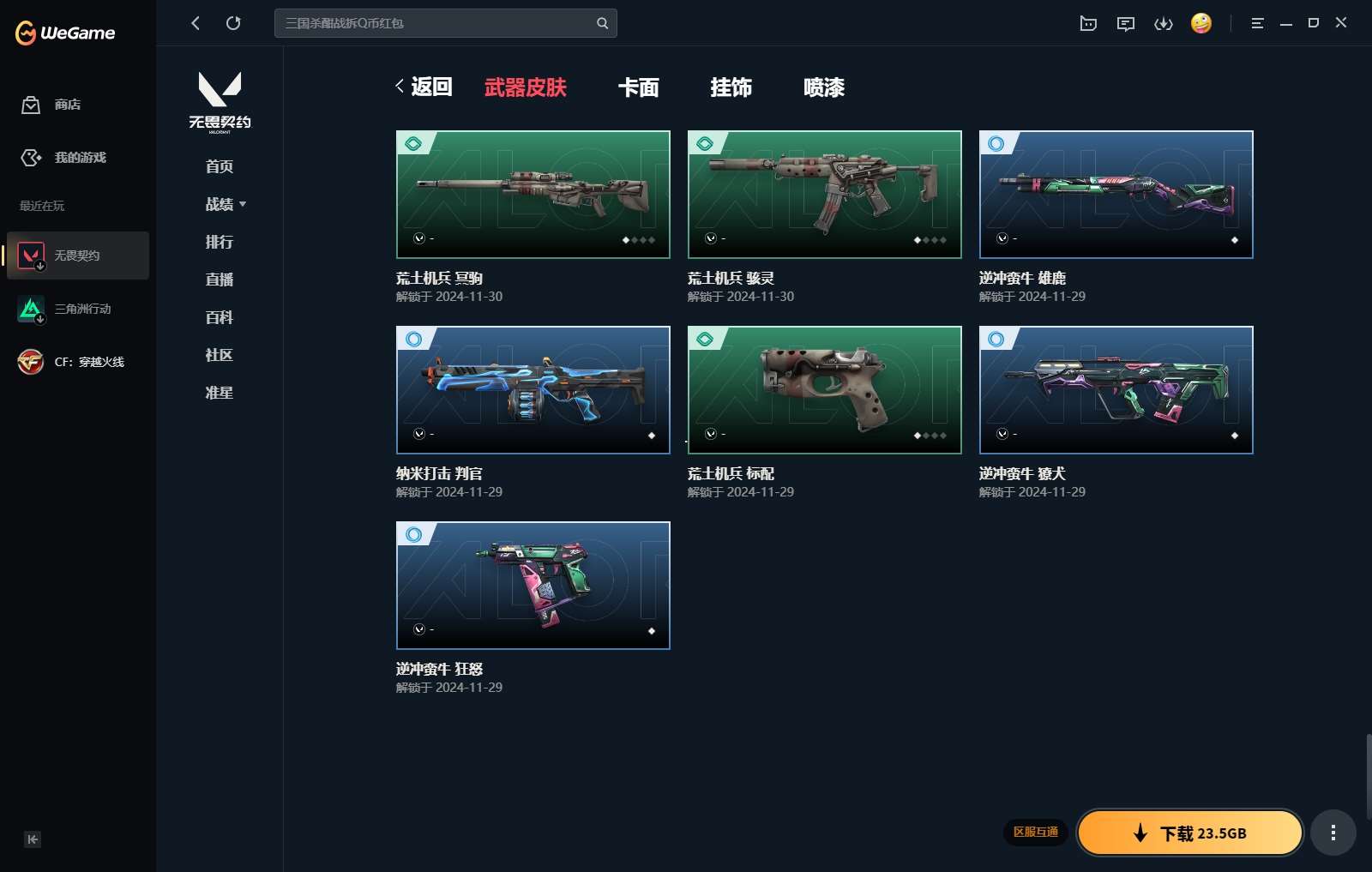Click the refresh page icon
The height and width of the screenshot is (872, 1372).
point(233,23)
